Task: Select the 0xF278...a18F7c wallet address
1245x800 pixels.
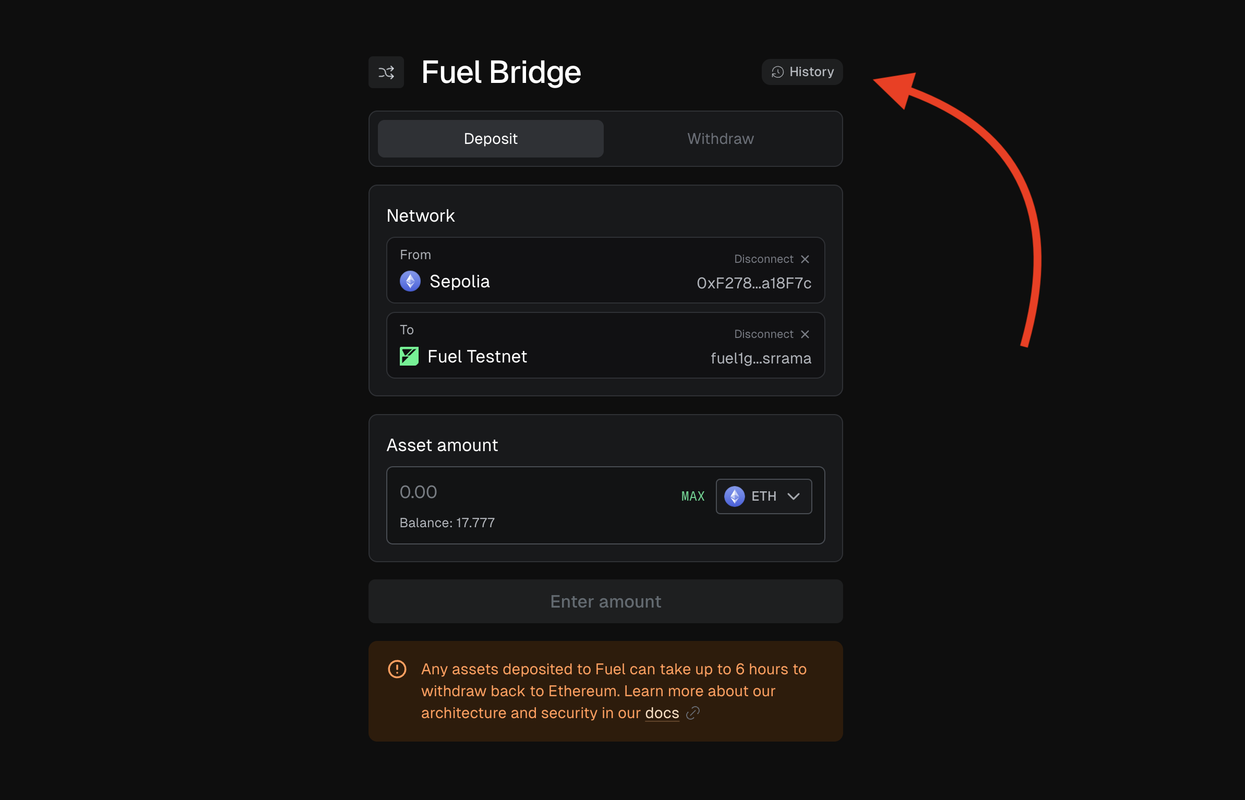Action: [x=754, y=283]
